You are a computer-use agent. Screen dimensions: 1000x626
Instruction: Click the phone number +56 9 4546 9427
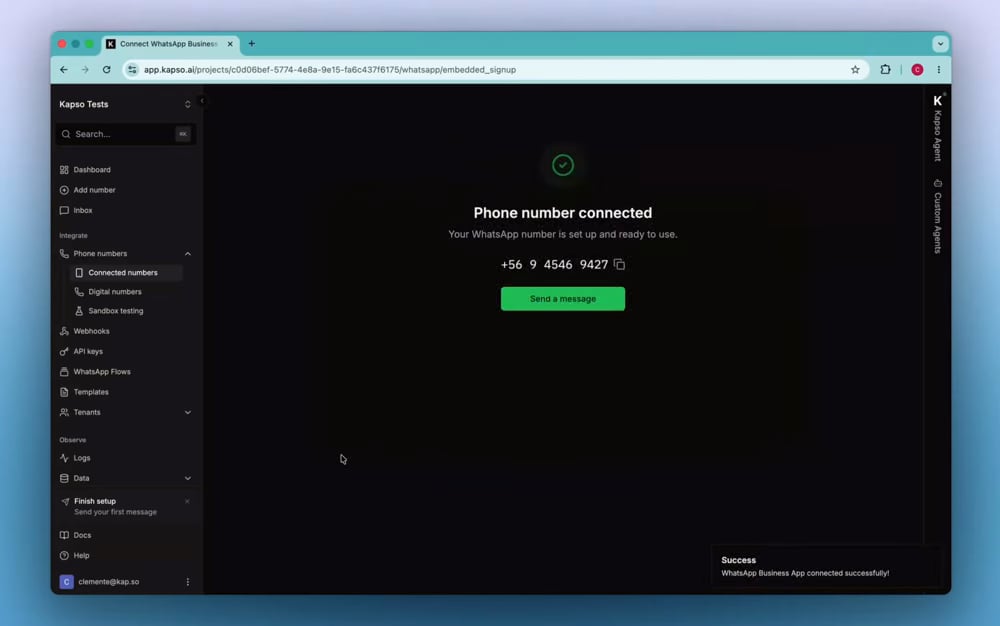coord(554,265)
